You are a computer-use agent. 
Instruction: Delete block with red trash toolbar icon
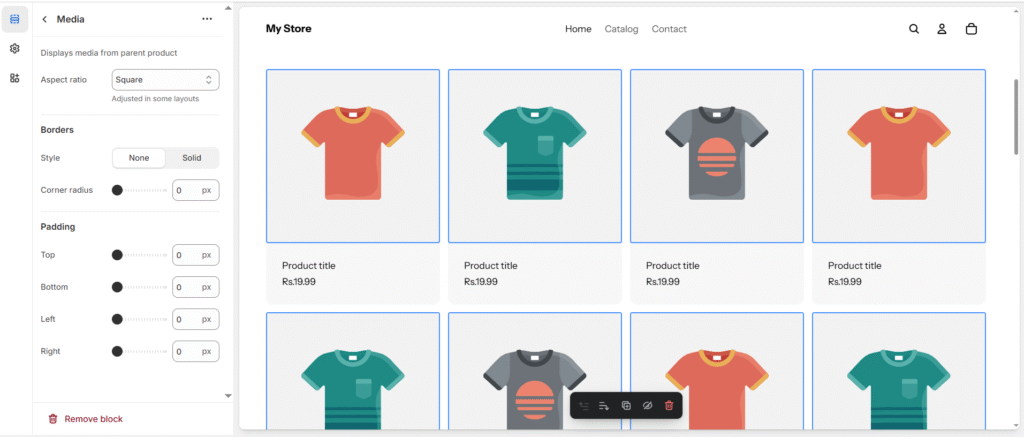669,405
